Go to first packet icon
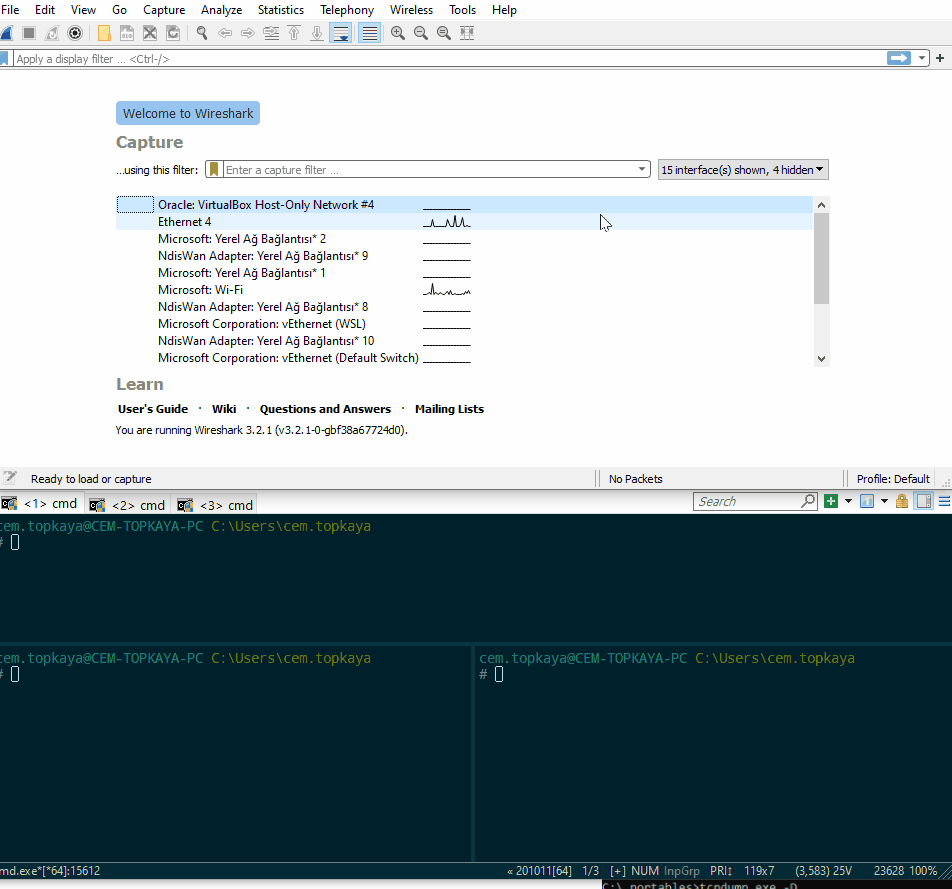 pos(294,33)
